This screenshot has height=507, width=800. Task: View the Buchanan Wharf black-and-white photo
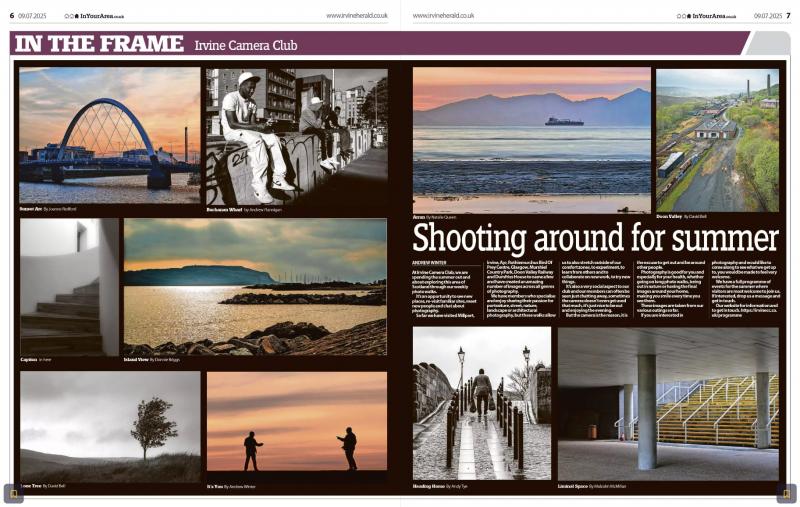pyautogui.click(x=296, y=136)
